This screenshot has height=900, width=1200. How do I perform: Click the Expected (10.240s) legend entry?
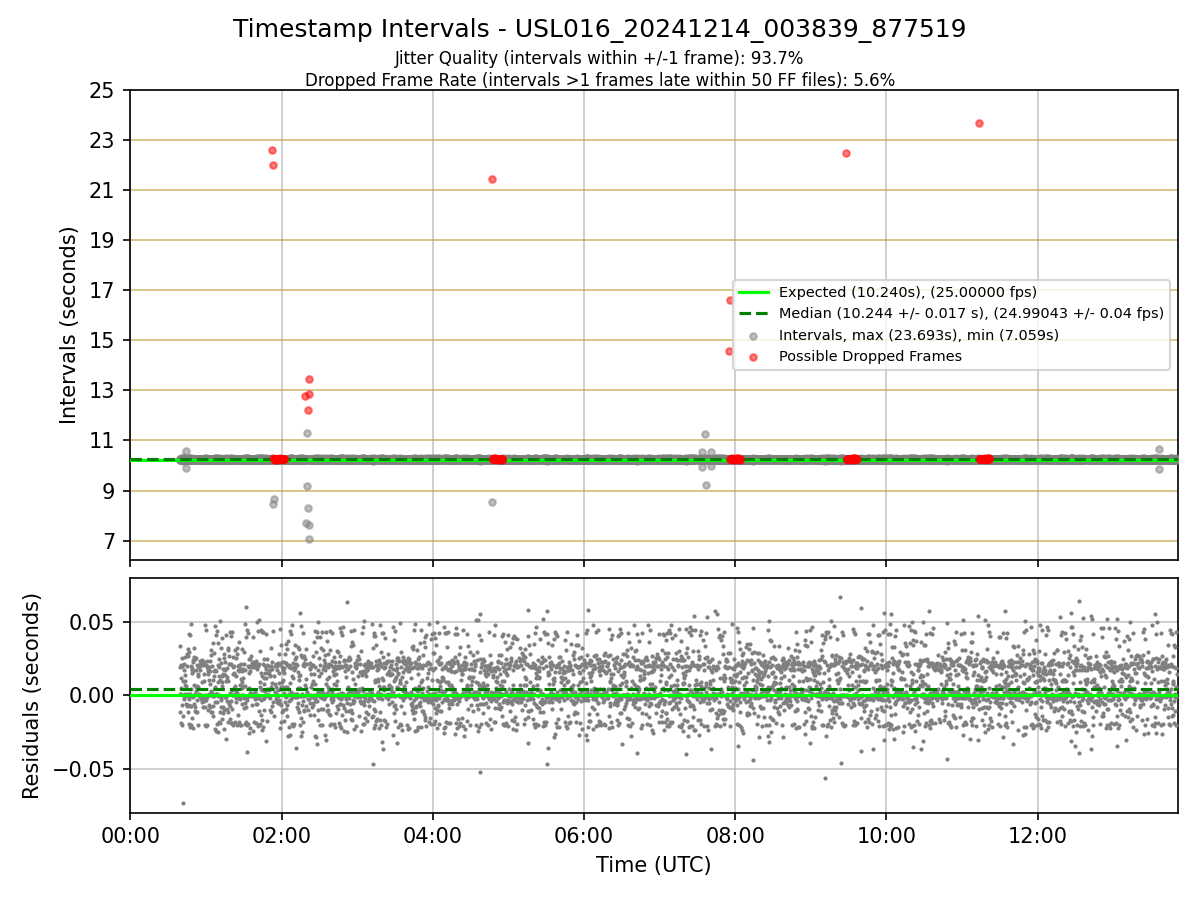click(x=907, y=292)
